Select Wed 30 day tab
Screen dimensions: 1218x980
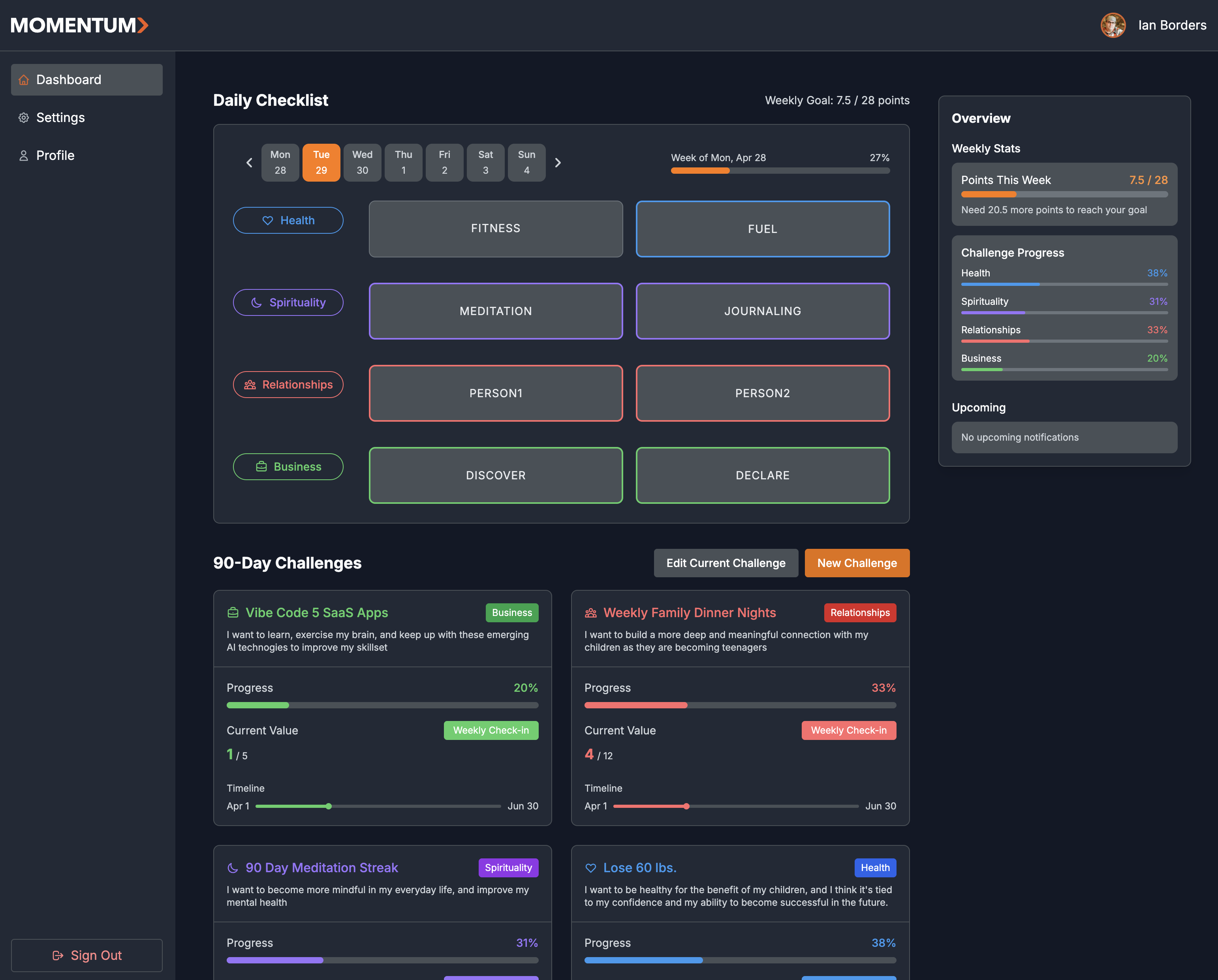(x=362, y=163)
